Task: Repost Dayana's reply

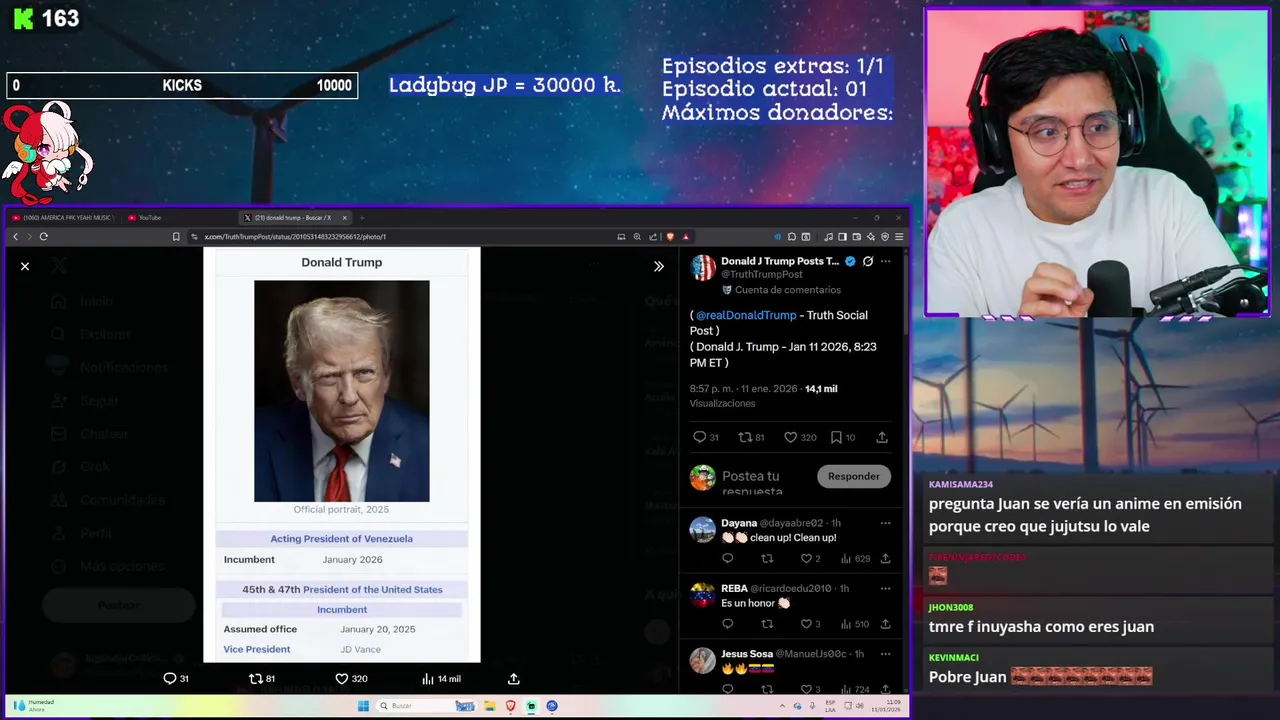Action: (767, 559)
